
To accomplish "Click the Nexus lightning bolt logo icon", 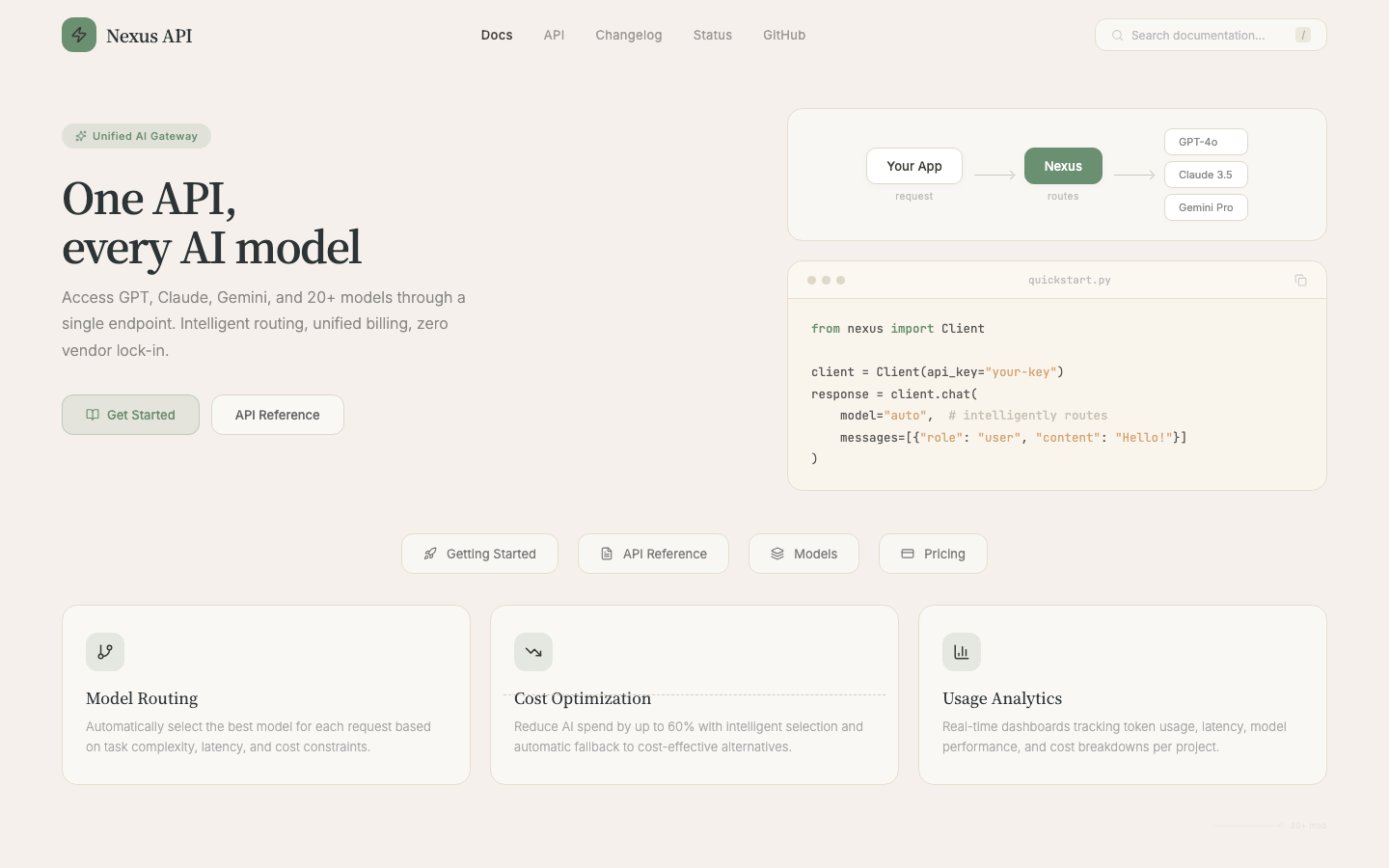I will click(x=79, y=35).
